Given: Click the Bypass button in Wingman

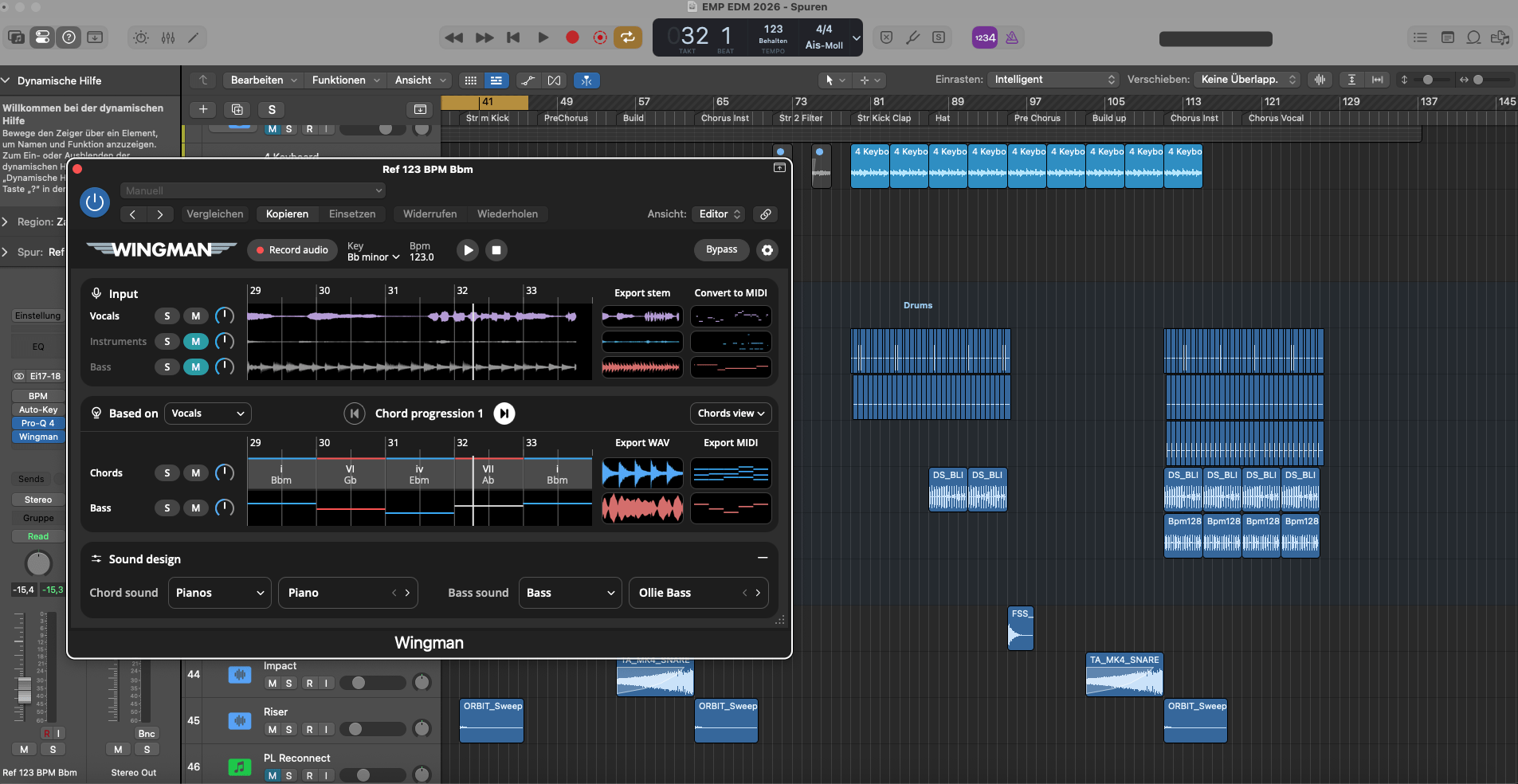Looking at the screenshot, I should pos(721,250).
